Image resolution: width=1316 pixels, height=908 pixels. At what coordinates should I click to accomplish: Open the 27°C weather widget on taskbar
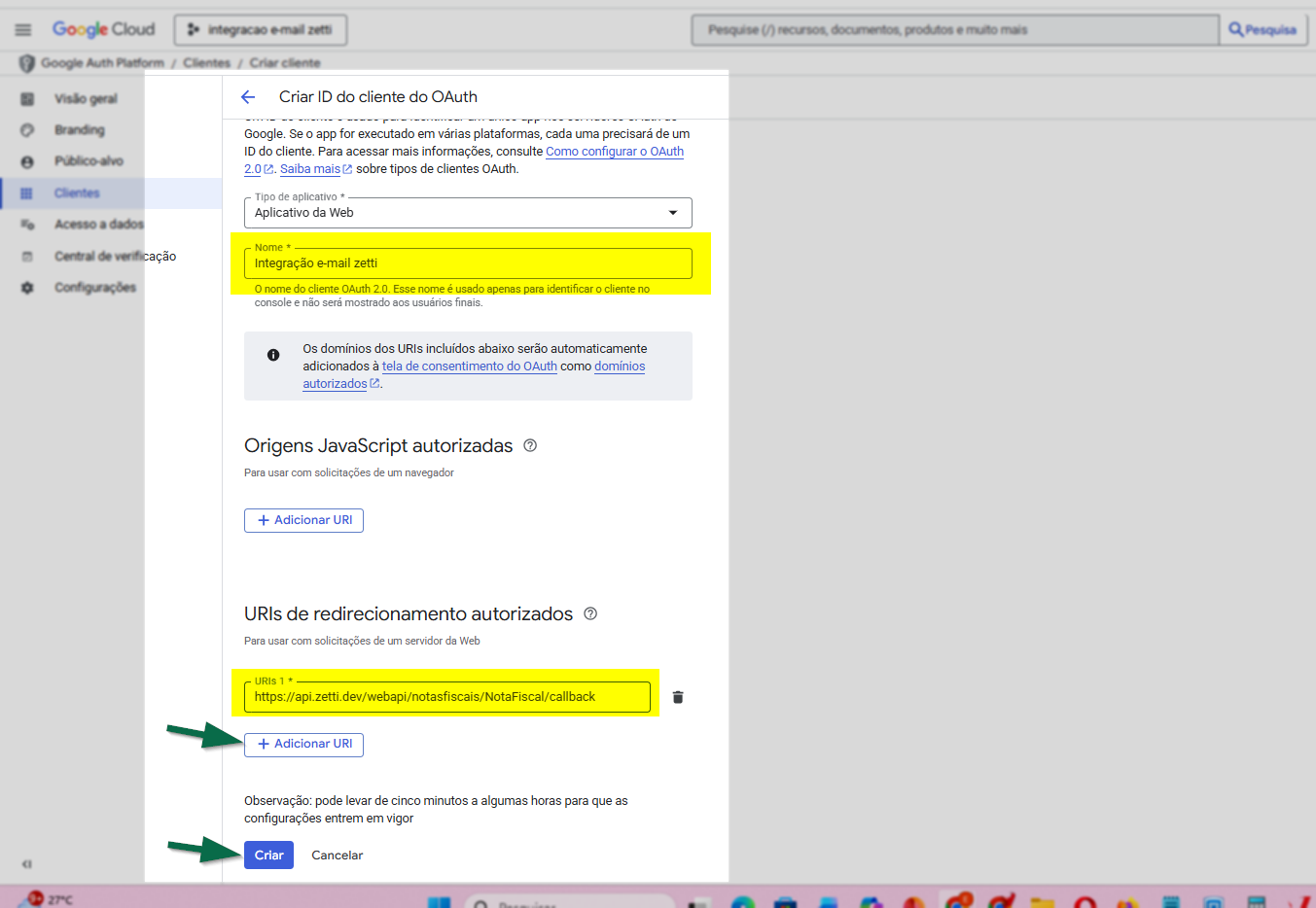click(x=47, y=899)
